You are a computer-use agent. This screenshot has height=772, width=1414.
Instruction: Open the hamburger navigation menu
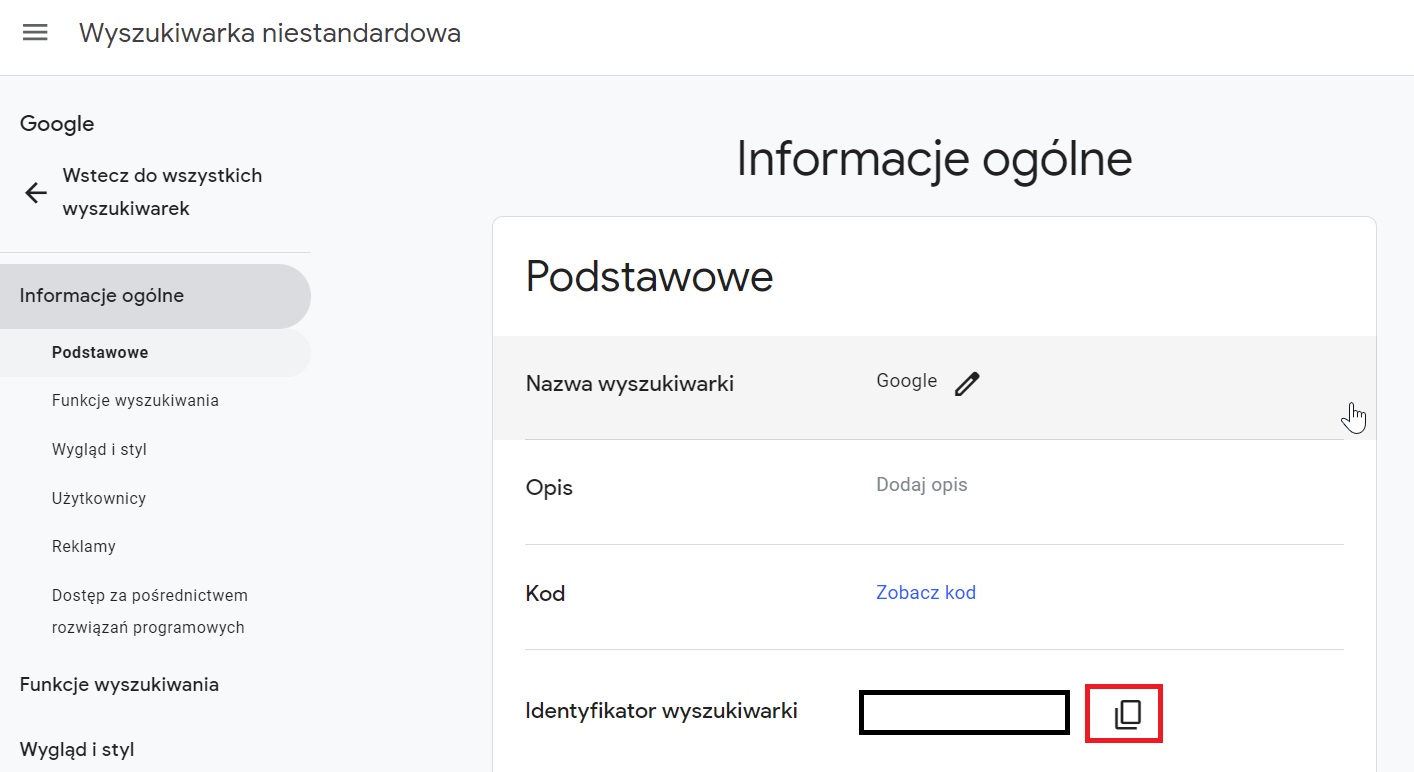point(35,31)
